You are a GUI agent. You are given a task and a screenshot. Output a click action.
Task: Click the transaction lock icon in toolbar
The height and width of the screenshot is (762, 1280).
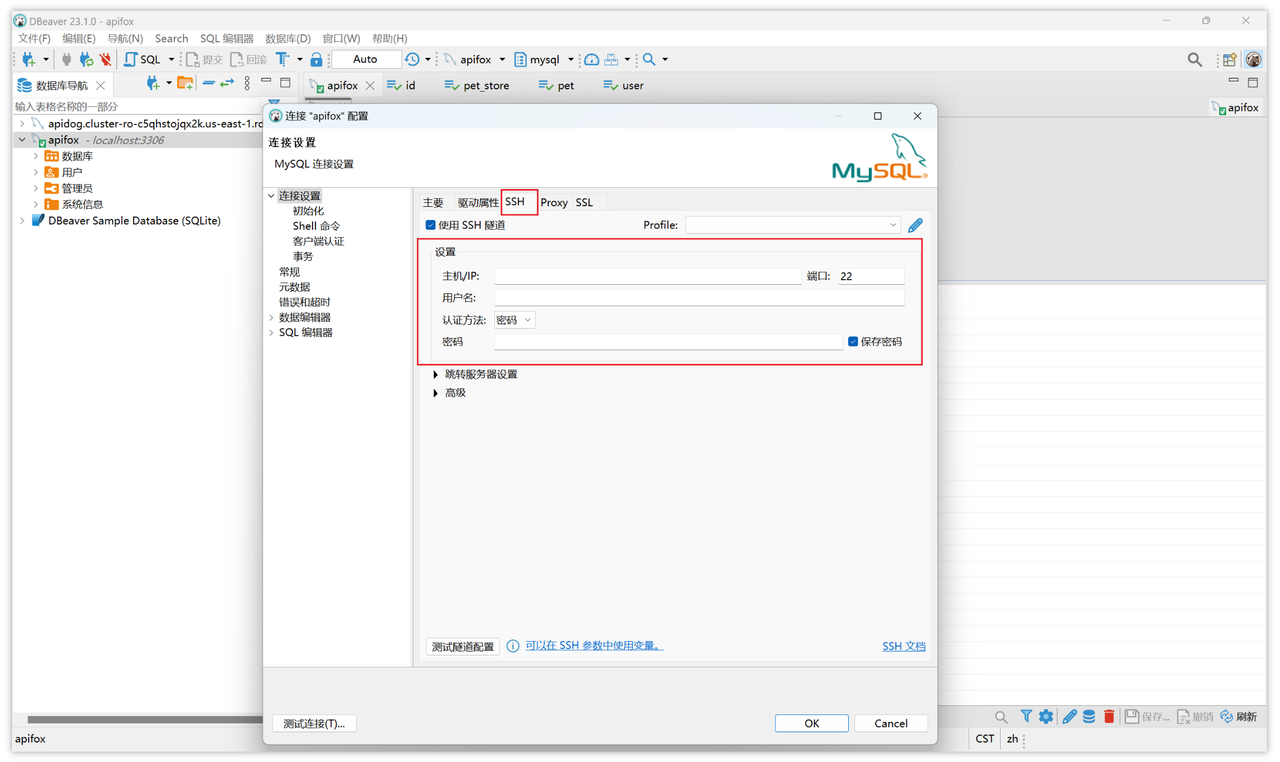316,60
